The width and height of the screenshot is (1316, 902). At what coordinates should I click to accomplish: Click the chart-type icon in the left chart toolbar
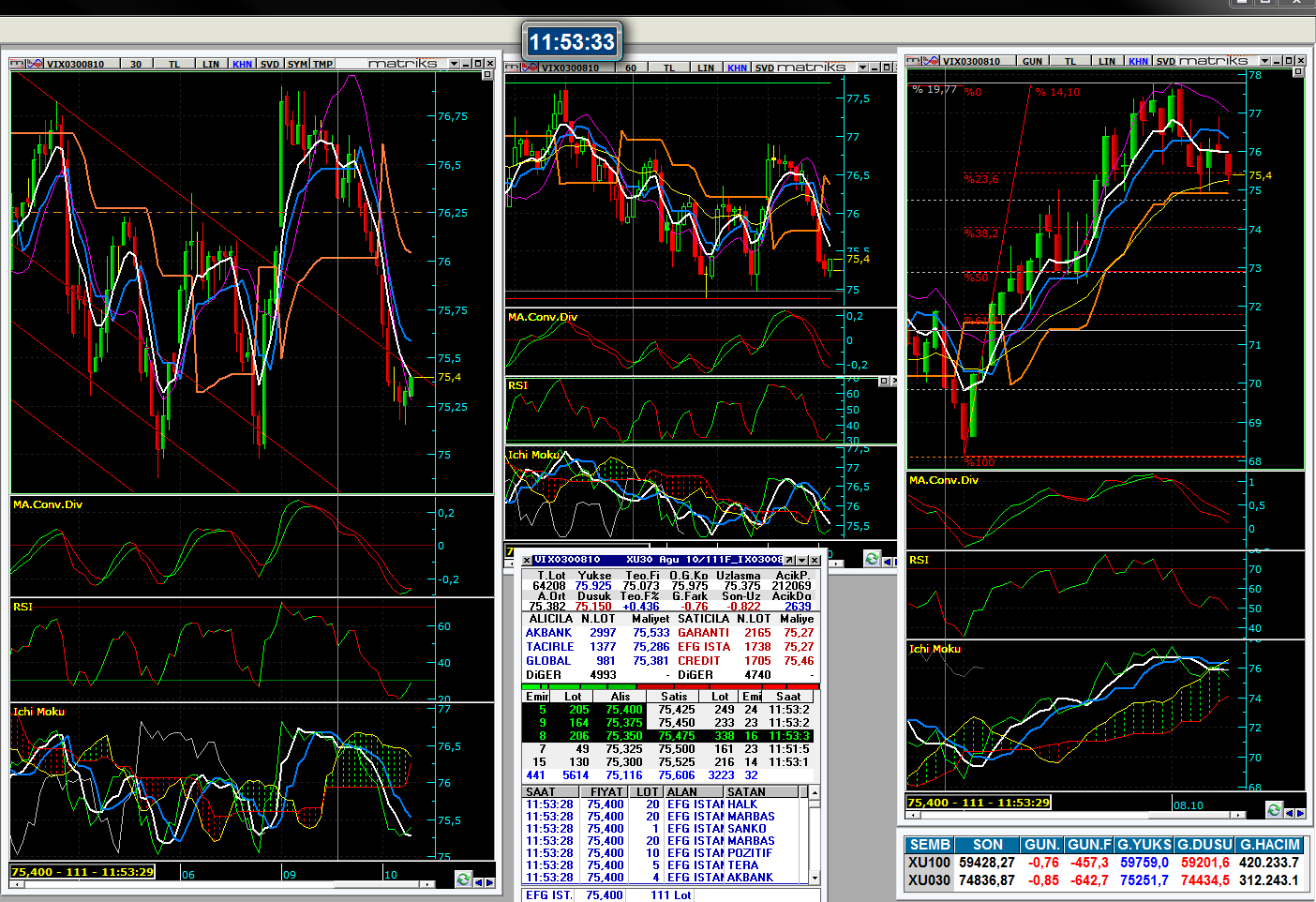click(36, 64)
